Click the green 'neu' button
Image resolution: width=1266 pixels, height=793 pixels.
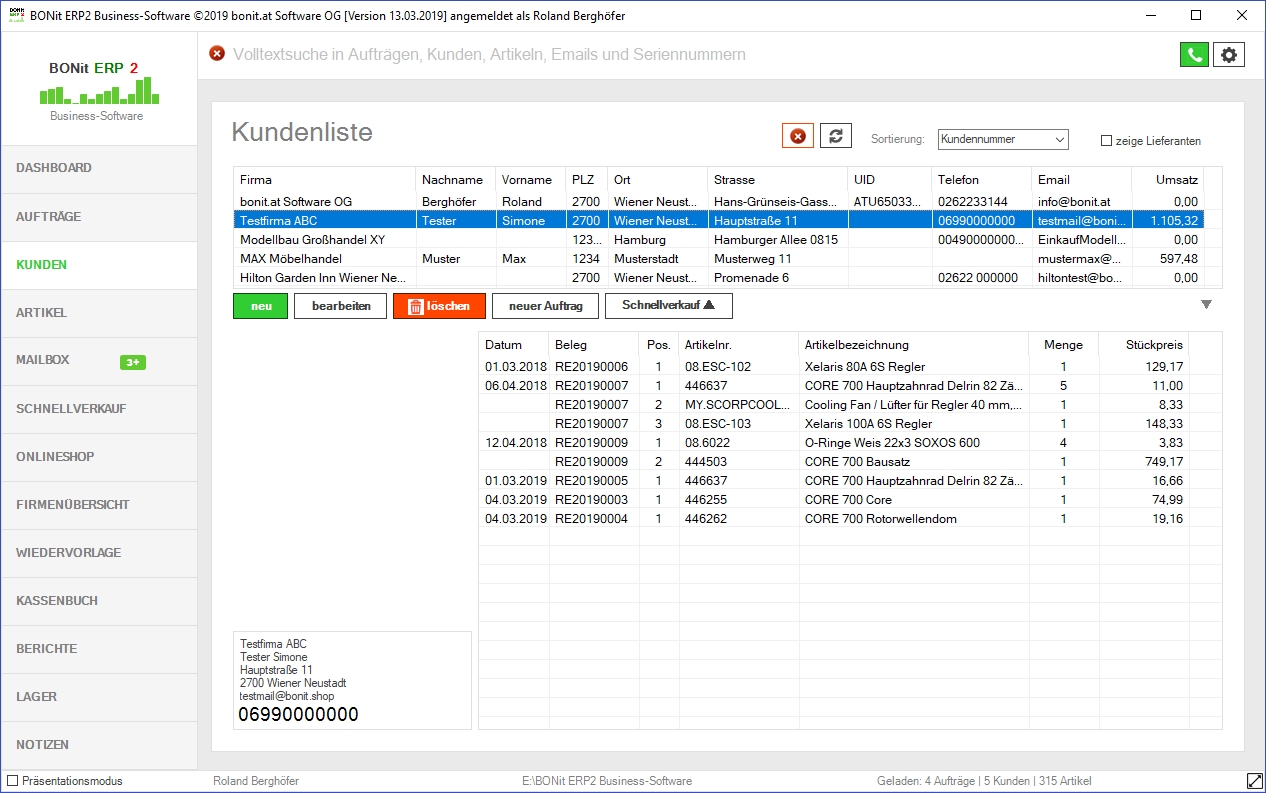pos(261,306)
